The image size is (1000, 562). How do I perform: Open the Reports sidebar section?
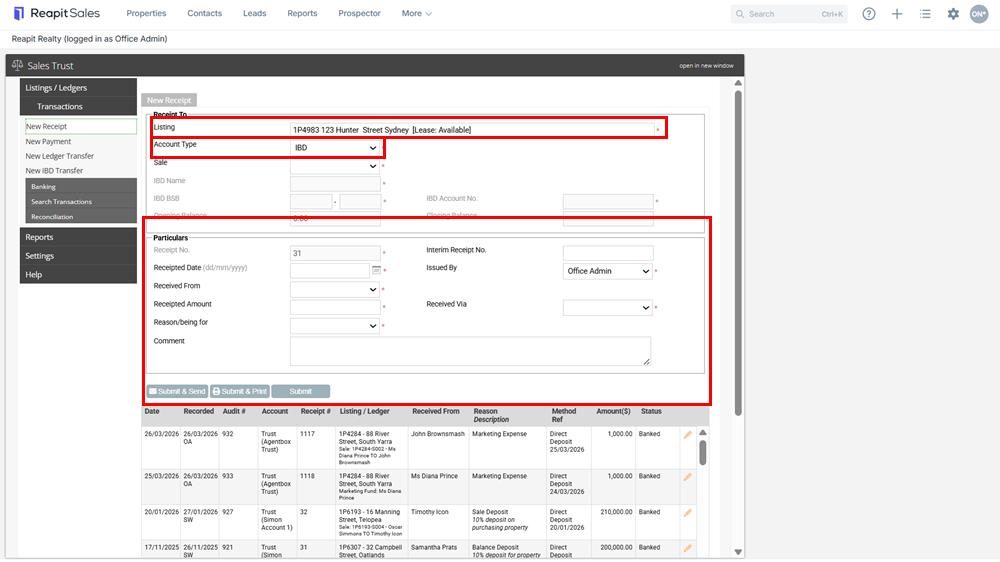click(x=78, y=237)
